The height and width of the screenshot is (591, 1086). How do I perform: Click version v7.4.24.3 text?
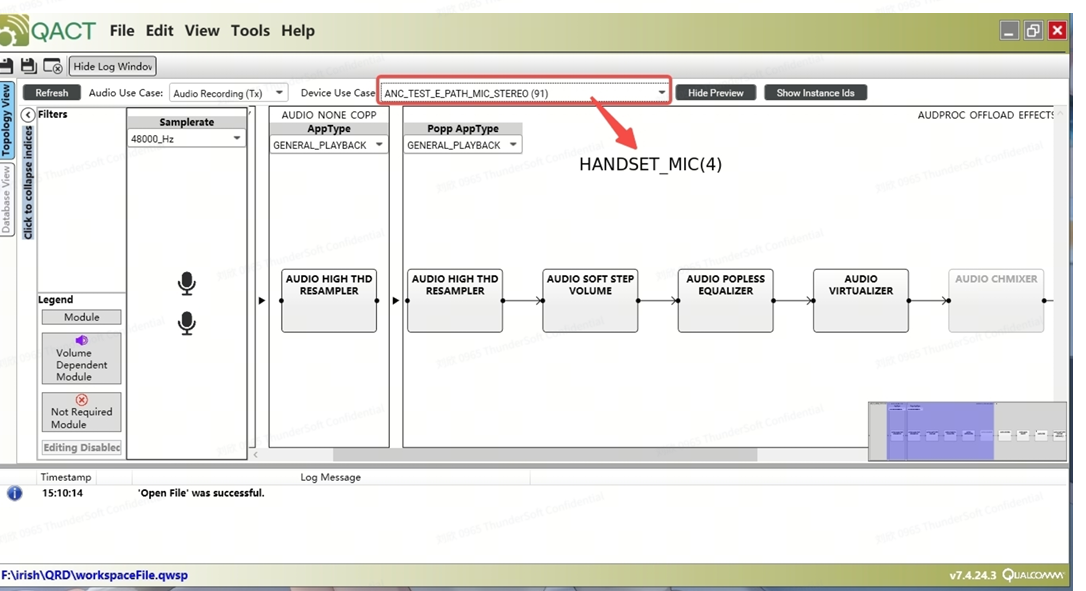[x=972, y=575]
